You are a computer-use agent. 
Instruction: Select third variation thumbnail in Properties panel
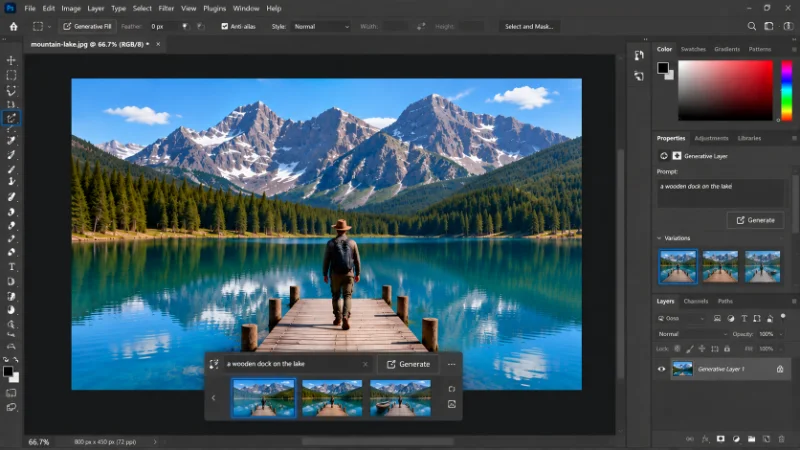coord(762,266)
